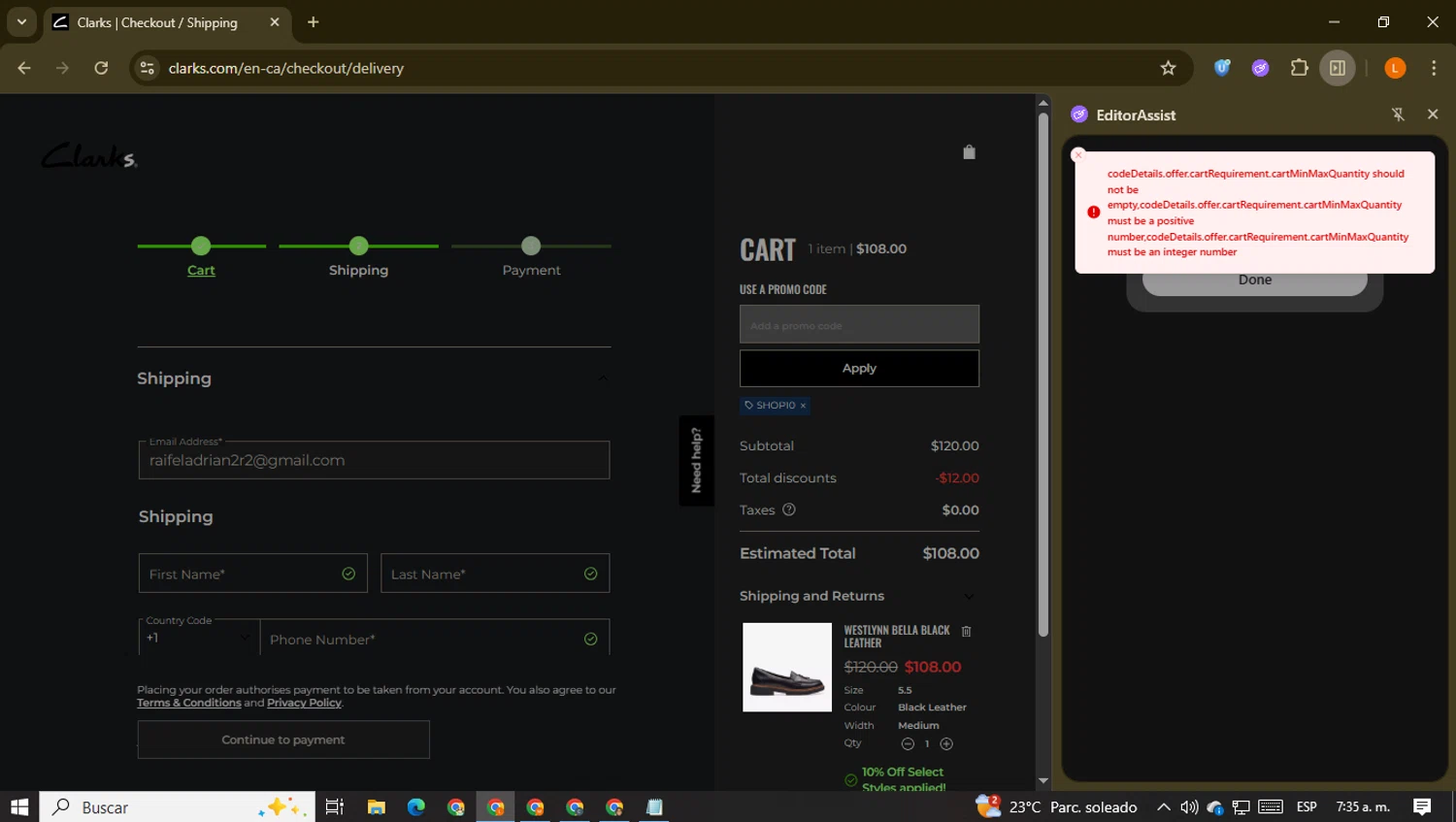Open the Taxes info help icon
1456x822 pixels.
click(x=789, y=510)
